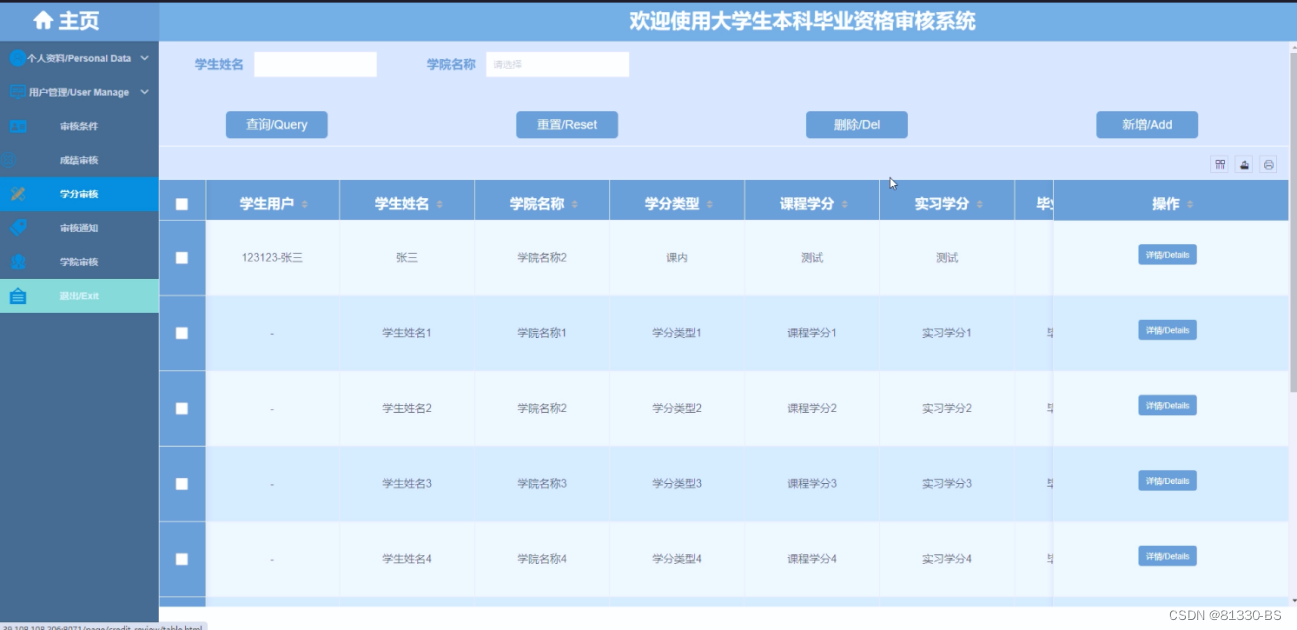The image size is (1297, 630).
Task: Focus the 学生姓名 search input field
Action: (x=315, y=64)
